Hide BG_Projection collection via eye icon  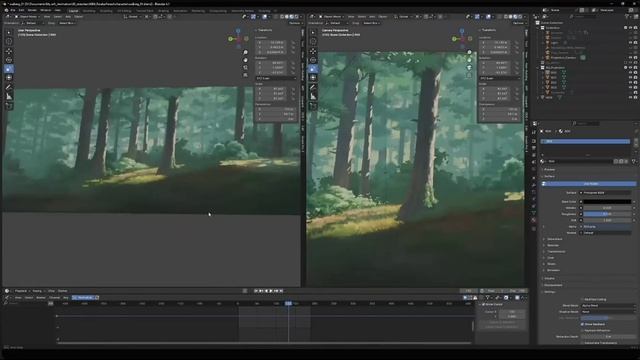click(x=631, y=67)
